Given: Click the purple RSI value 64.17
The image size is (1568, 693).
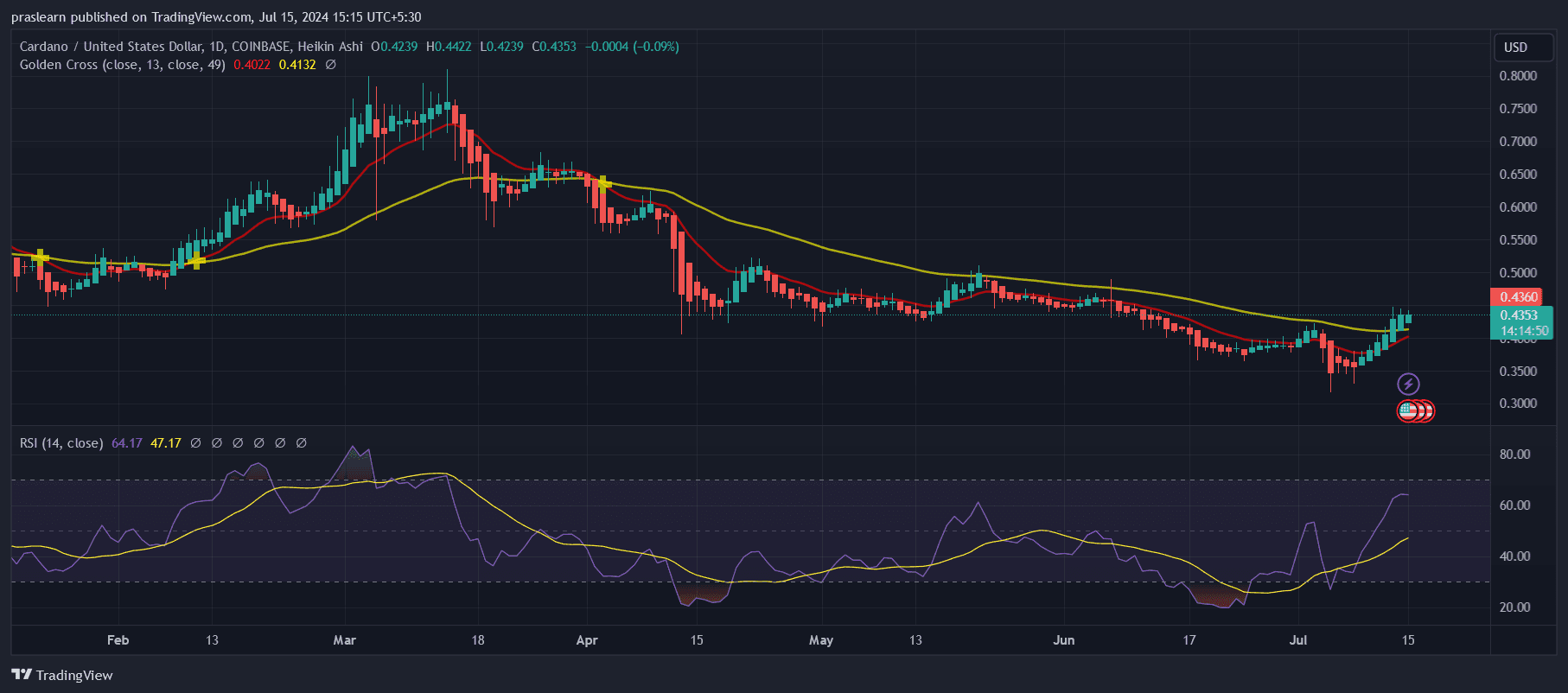Looking at the screenshot, I should point(127,443).
